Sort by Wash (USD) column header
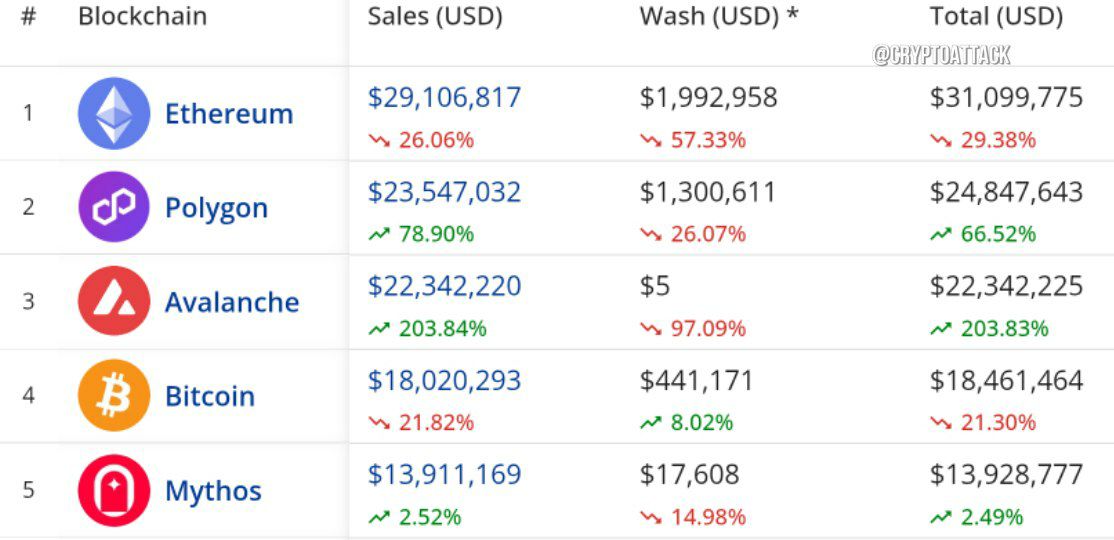This screenshot has height=540, width=1114. coord(719,17)
